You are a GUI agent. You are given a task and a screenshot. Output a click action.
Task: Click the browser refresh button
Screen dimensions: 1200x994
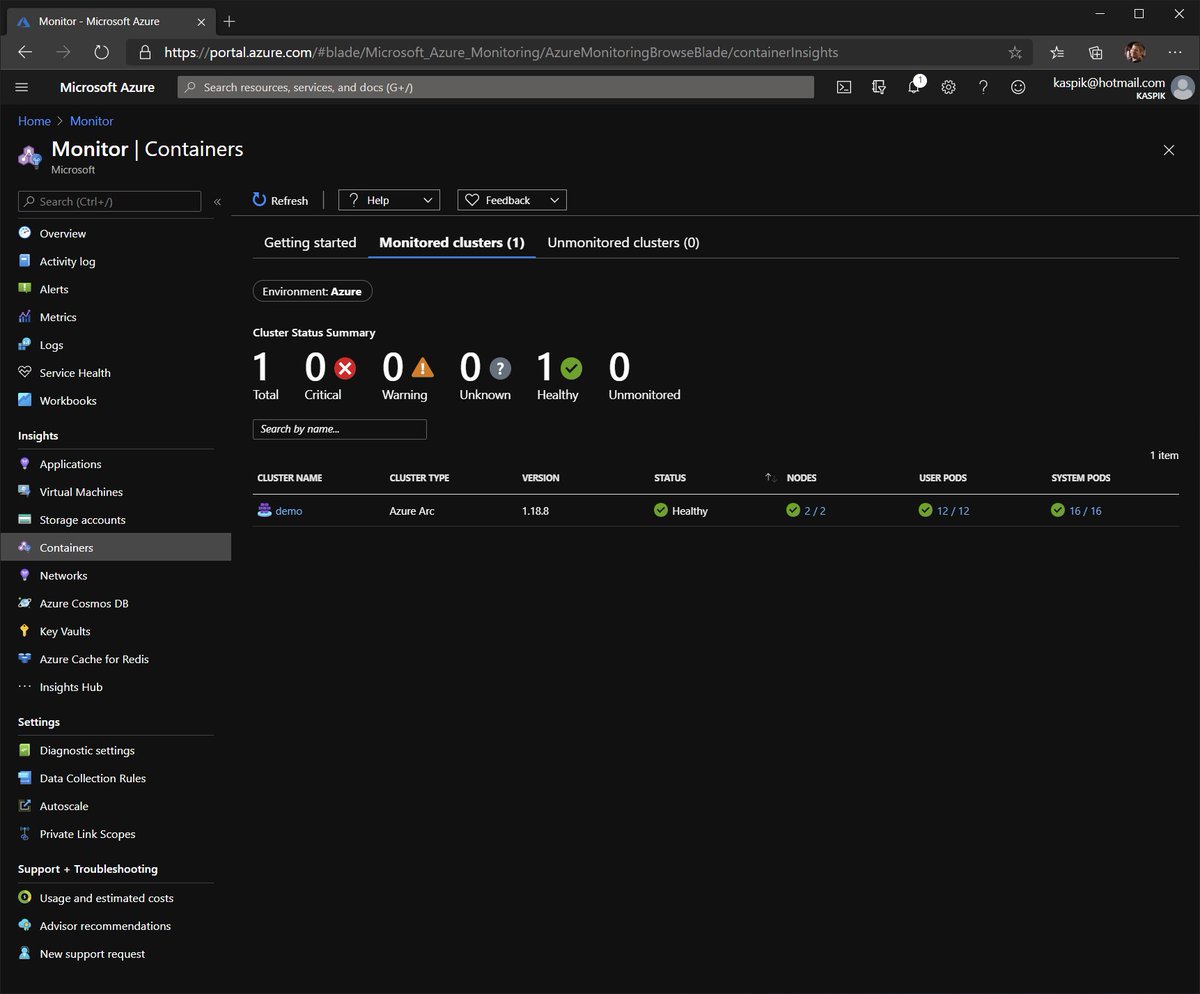[101, 52]
